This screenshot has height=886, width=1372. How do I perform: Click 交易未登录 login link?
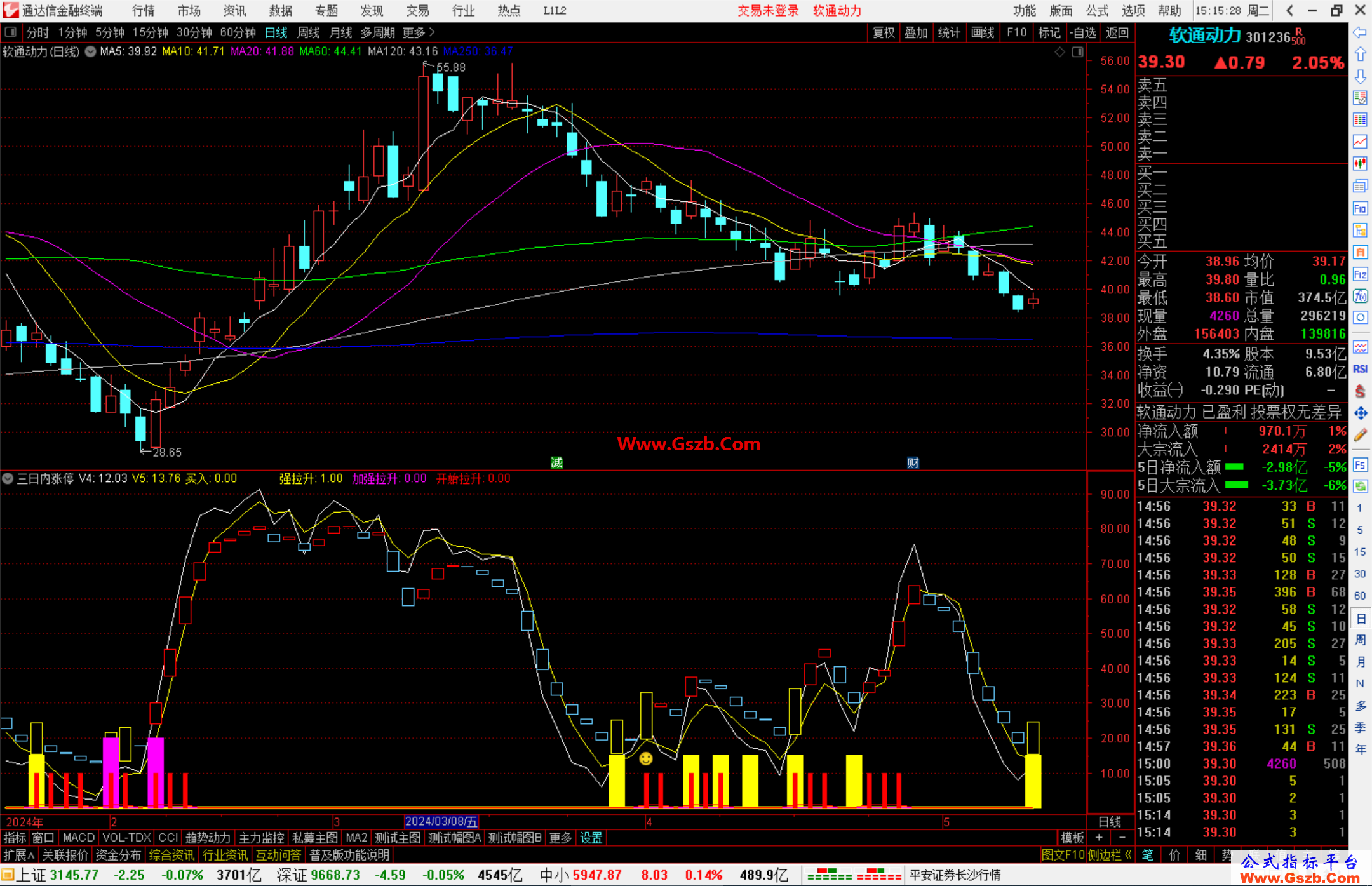tap(768, 11)
